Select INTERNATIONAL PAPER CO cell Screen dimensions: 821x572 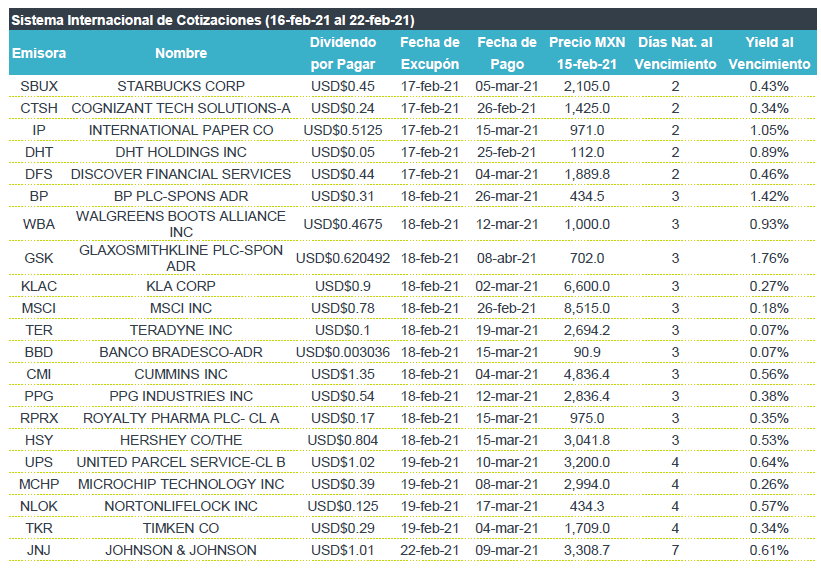(x=181, y=130)
